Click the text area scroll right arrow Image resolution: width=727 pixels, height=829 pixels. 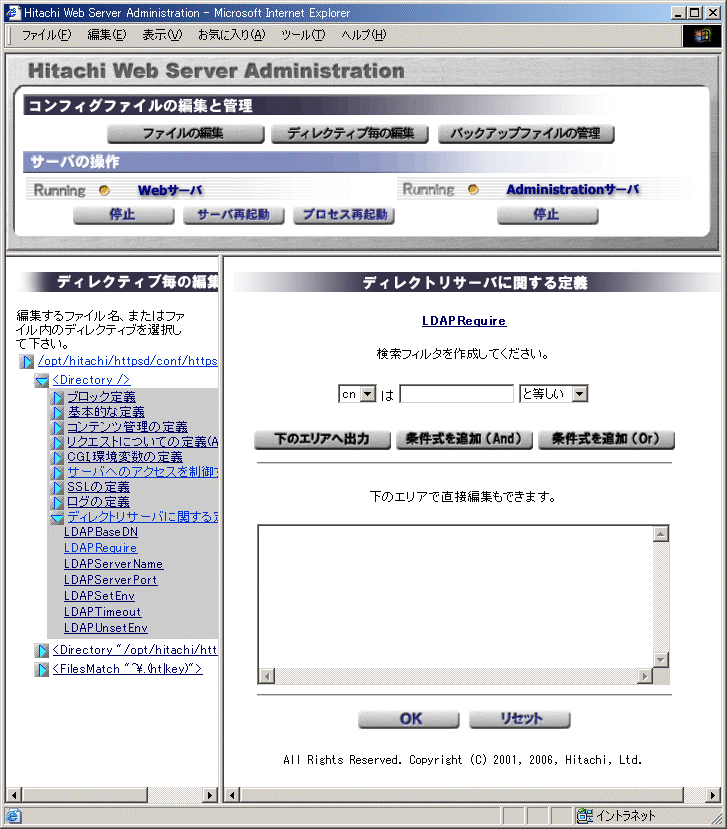645,676
